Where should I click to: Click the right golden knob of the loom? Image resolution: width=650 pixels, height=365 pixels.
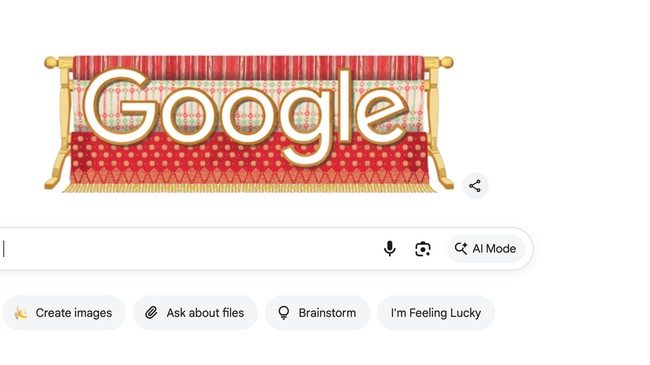[447, 63]
